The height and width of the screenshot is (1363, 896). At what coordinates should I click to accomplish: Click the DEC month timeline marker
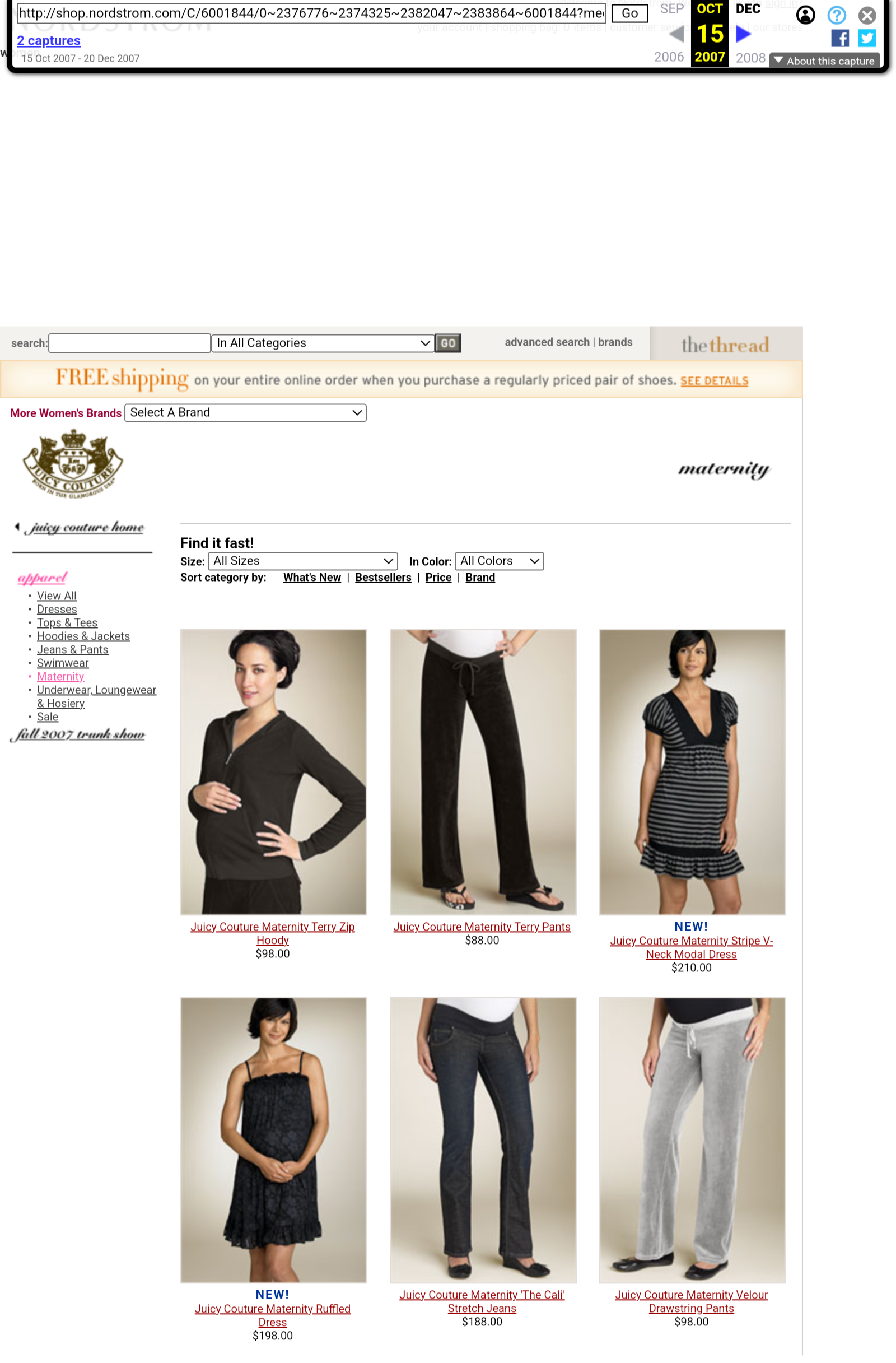coord(748,8)
